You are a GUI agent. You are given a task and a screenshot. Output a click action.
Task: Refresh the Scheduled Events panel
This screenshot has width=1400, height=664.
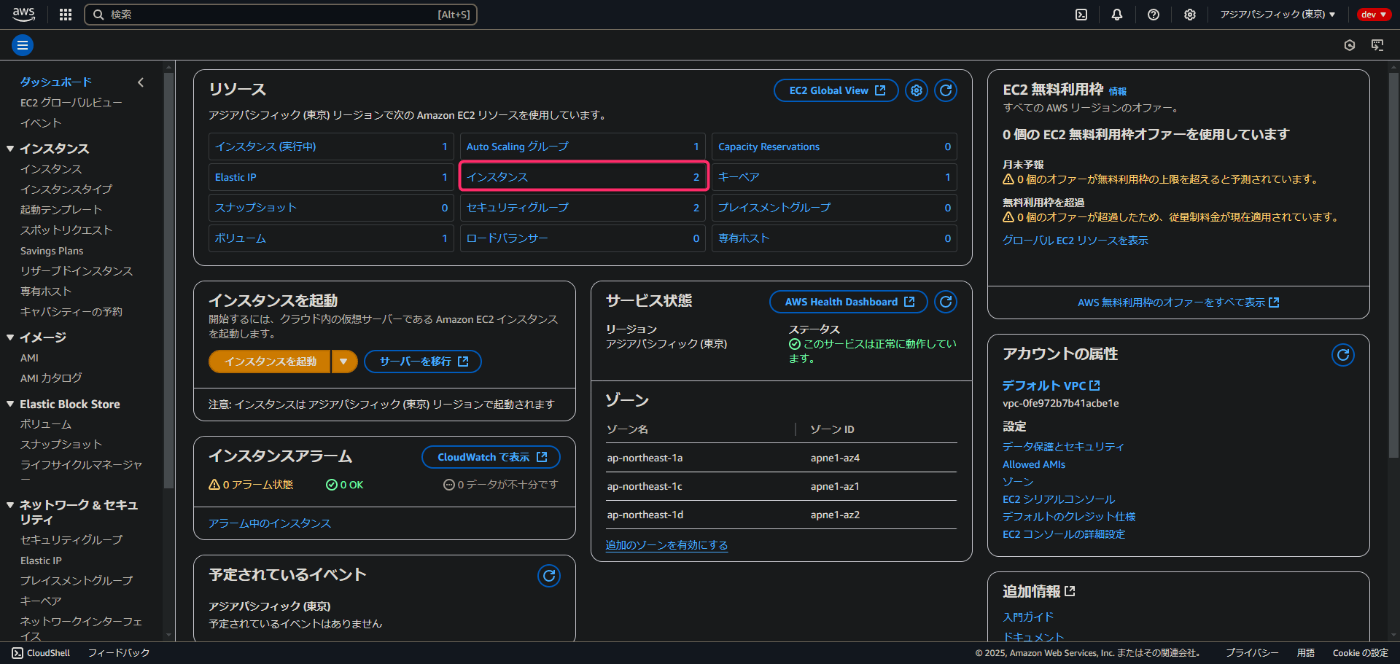548,575
